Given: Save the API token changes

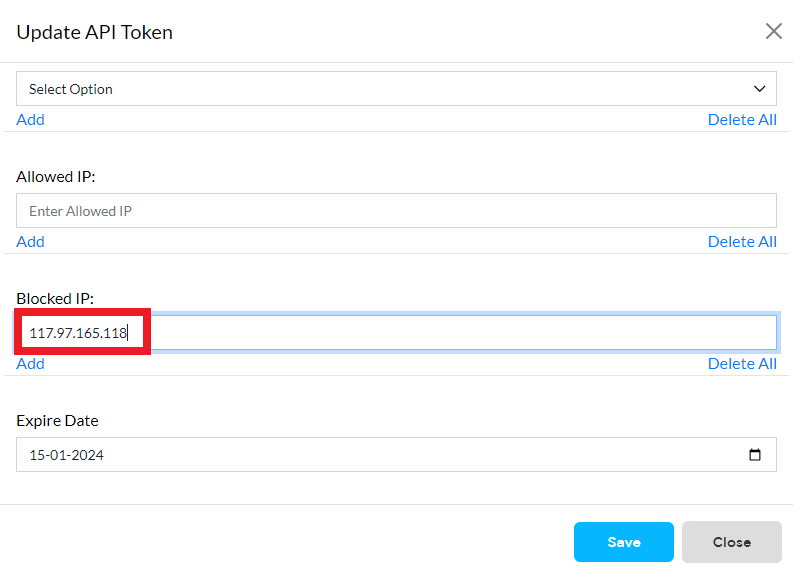Looking at the screenshot, I should coord(624,542).
